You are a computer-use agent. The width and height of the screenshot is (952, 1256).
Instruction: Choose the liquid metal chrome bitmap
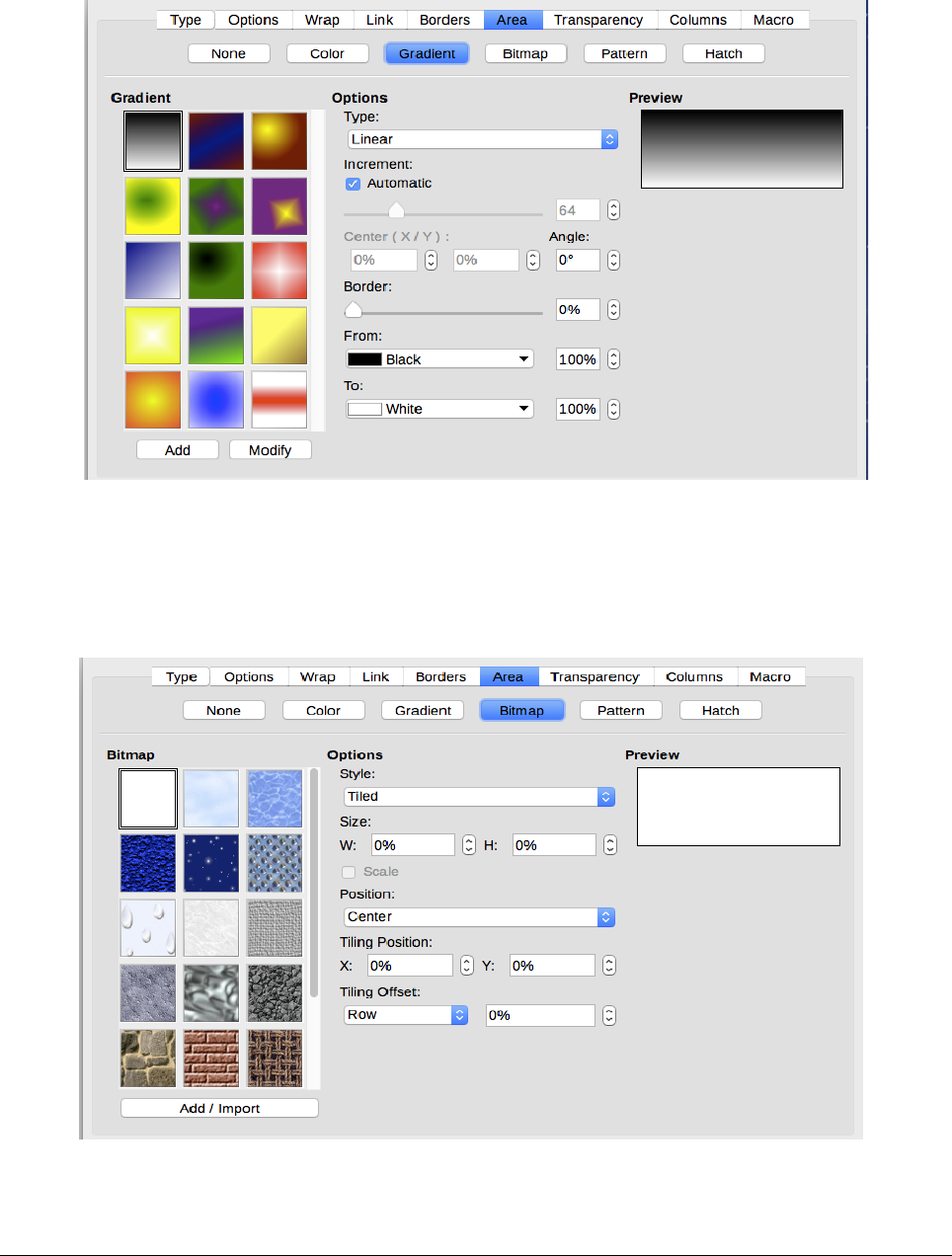(x=211, y=993)
